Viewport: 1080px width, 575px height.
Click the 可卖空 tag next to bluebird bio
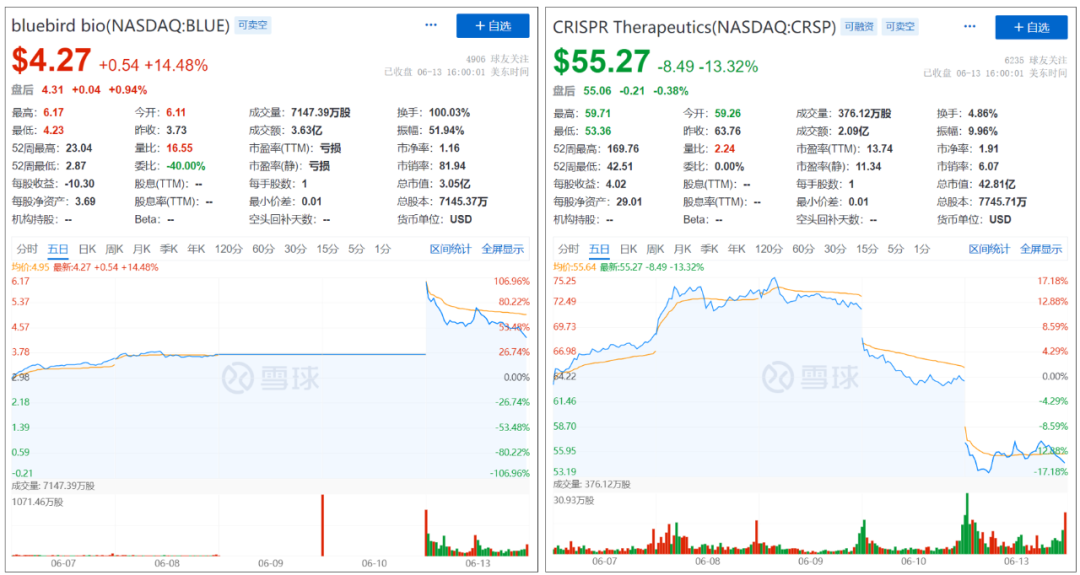click(253, 25)
